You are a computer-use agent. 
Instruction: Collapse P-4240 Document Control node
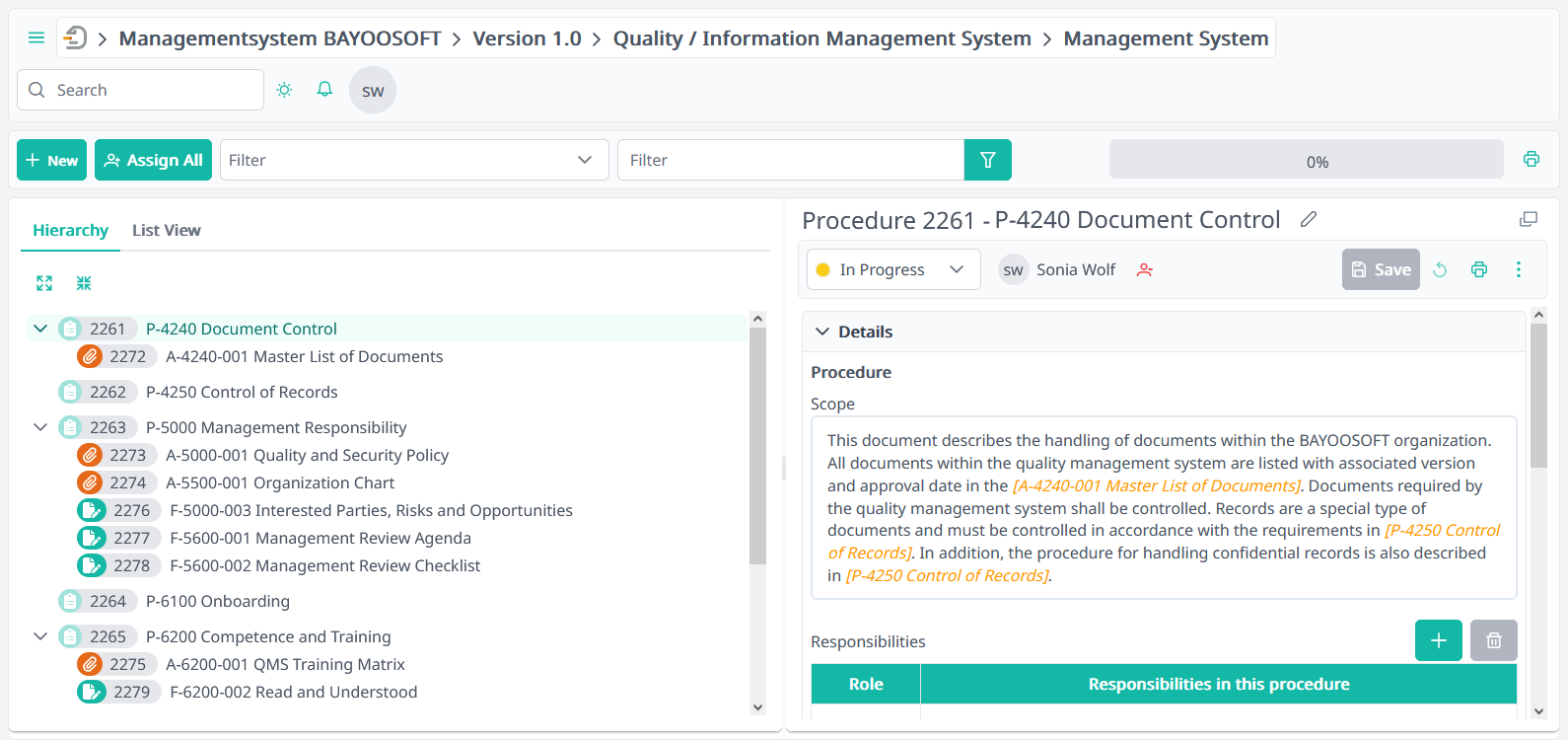click(x=40, y=329)
